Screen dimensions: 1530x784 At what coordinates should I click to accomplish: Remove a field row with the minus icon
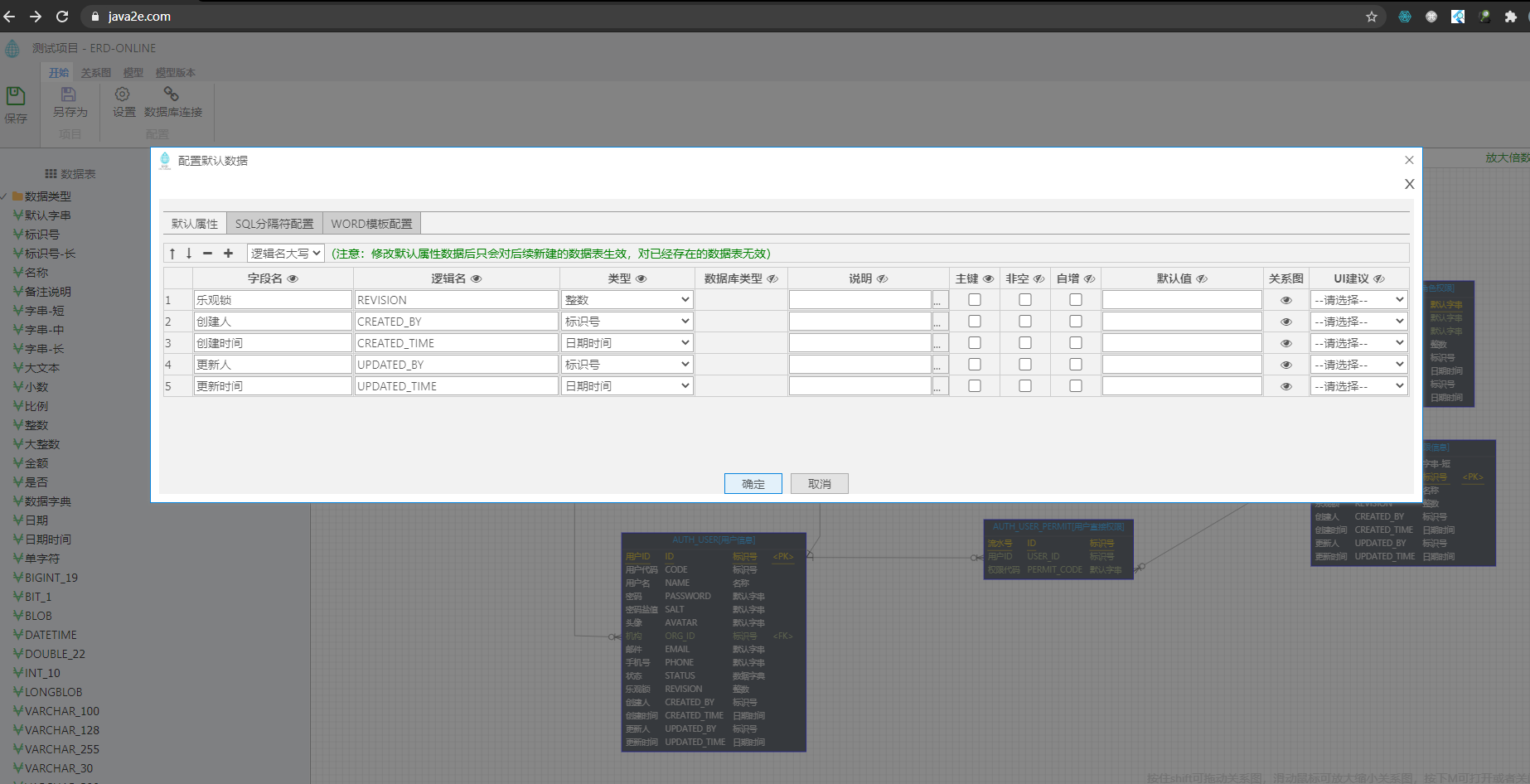tap(208, 253)
